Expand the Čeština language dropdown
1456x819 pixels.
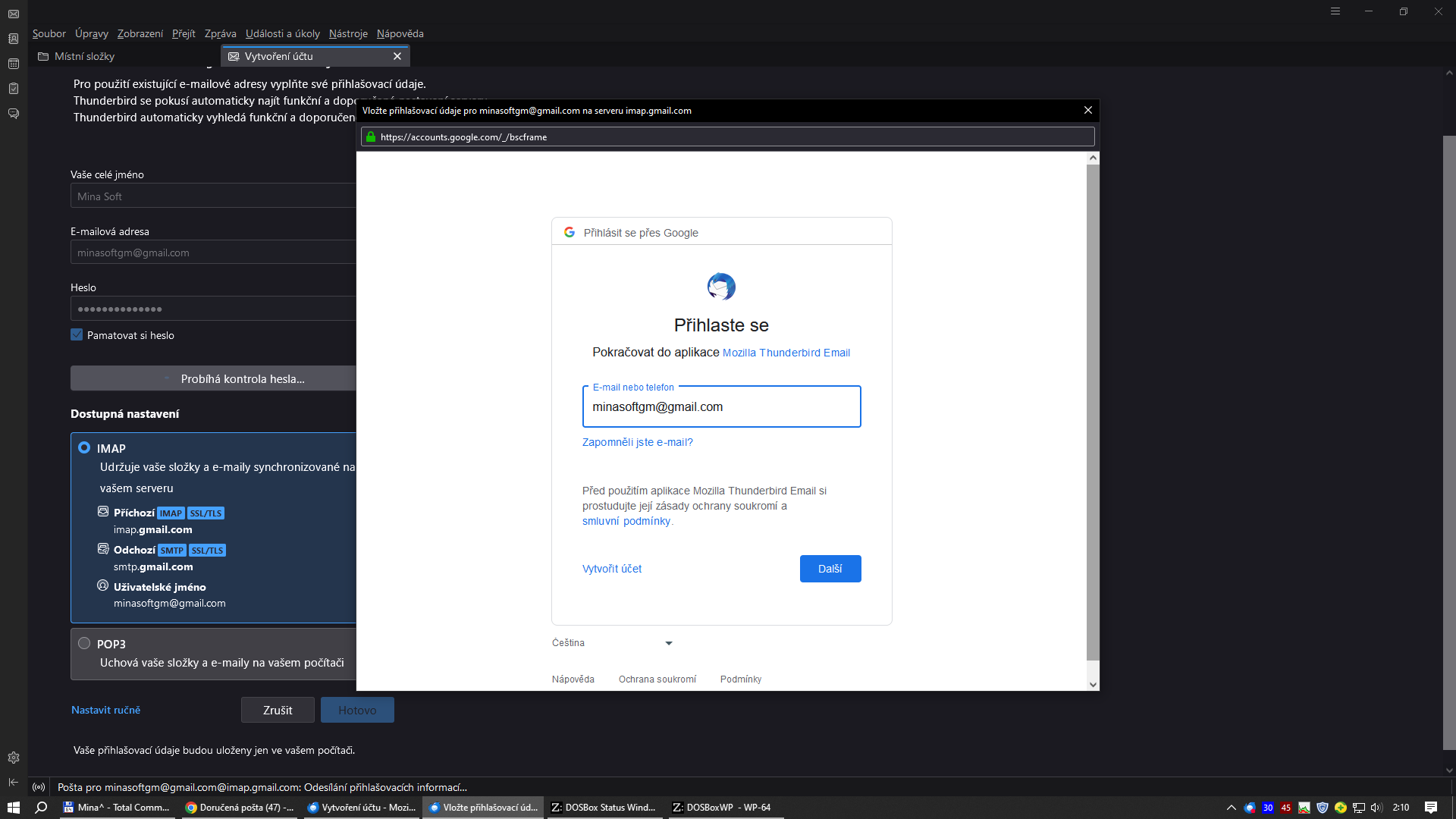click(613, 643)
